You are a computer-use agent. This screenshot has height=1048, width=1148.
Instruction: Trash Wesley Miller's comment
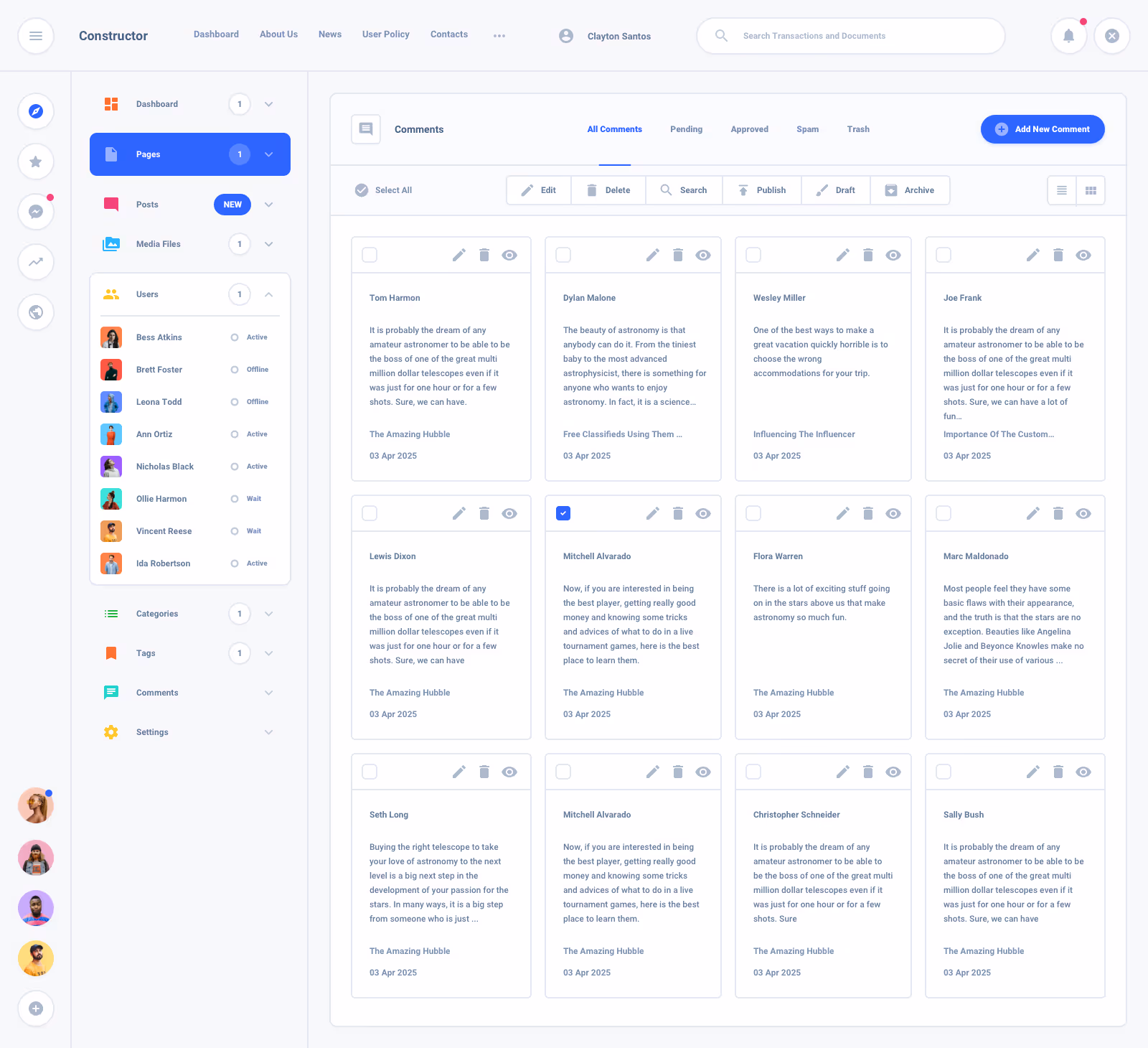tap(868, 255)
